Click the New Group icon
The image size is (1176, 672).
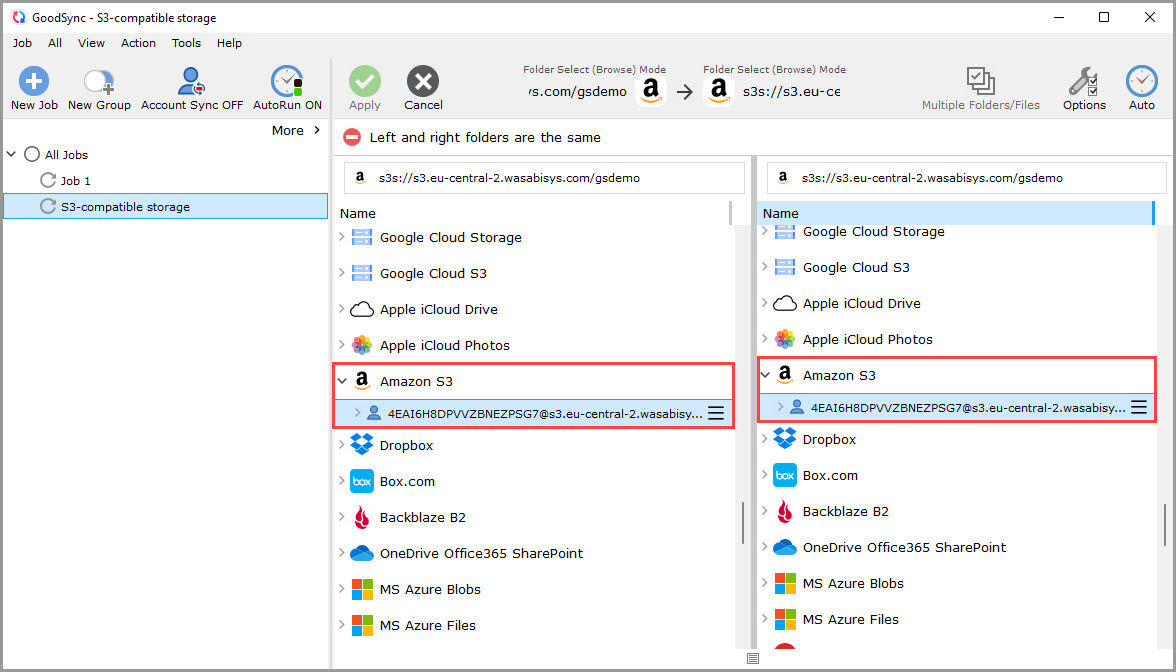[x=99, y=81]
